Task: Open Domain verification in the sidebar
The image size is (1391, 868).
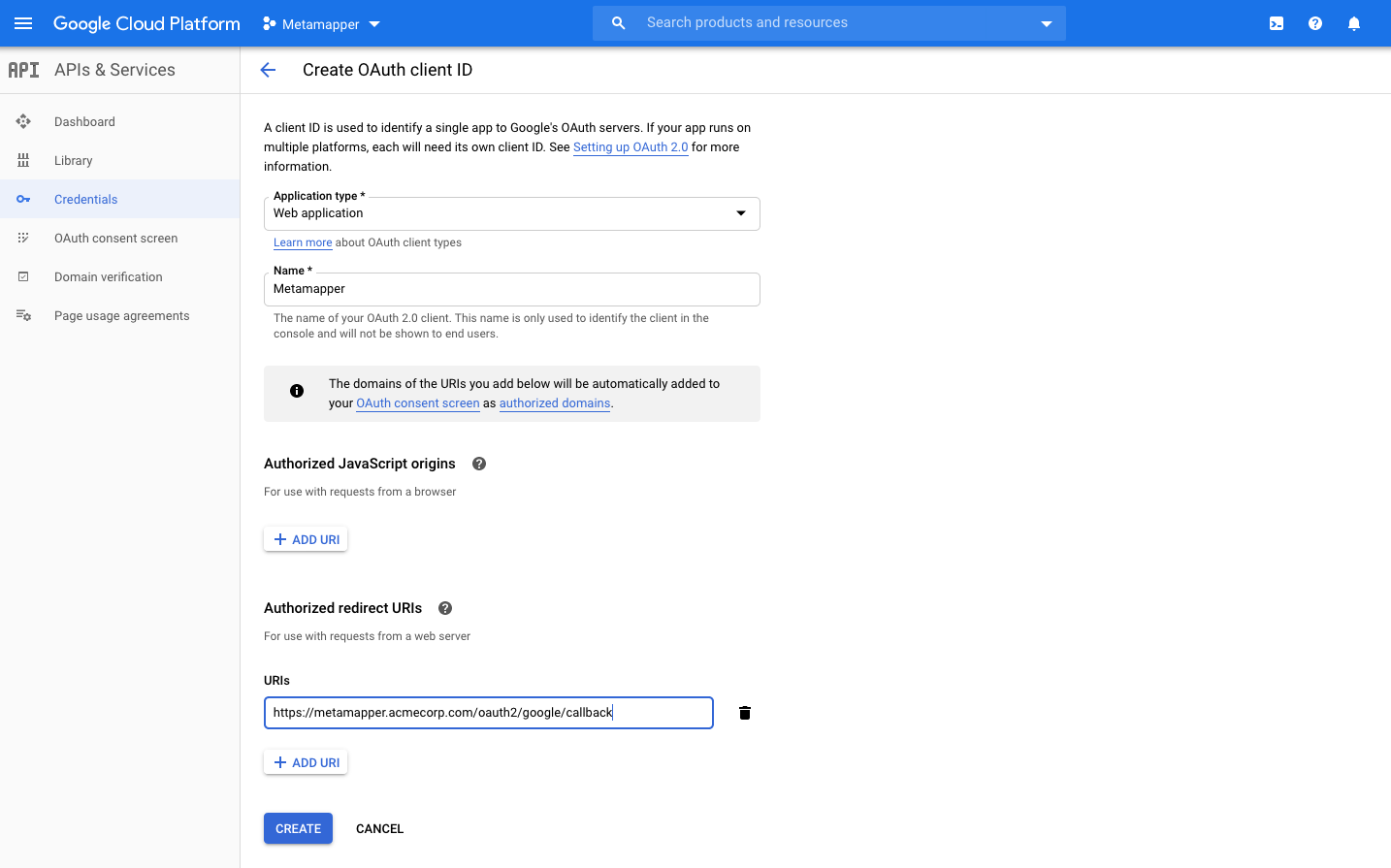Action: point(119,276)
